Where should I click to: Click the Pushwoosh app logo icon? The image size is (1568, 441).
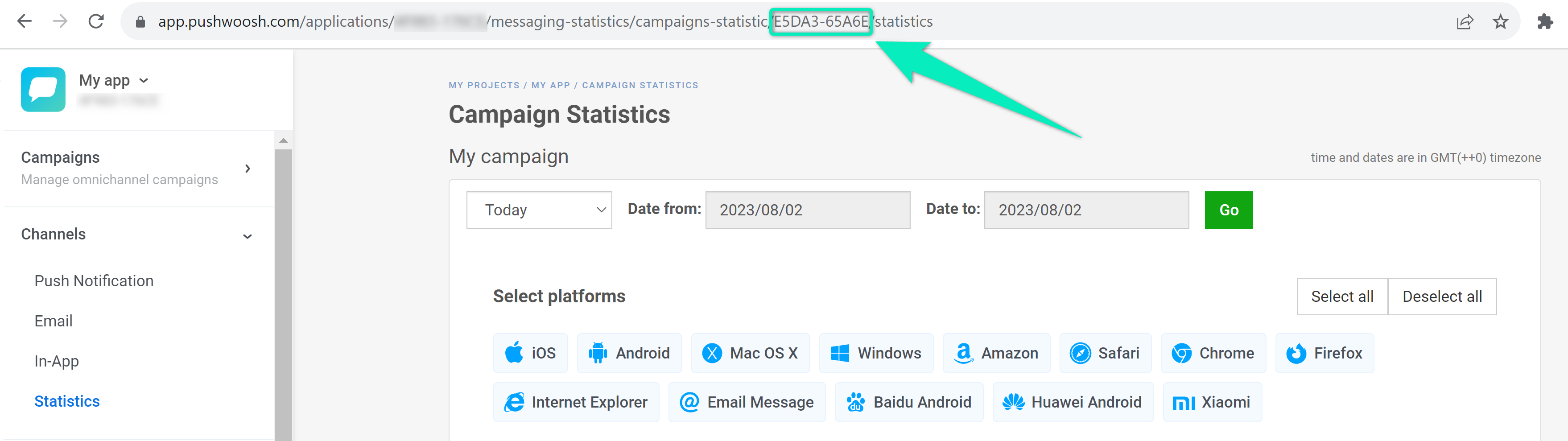[43, 90]
